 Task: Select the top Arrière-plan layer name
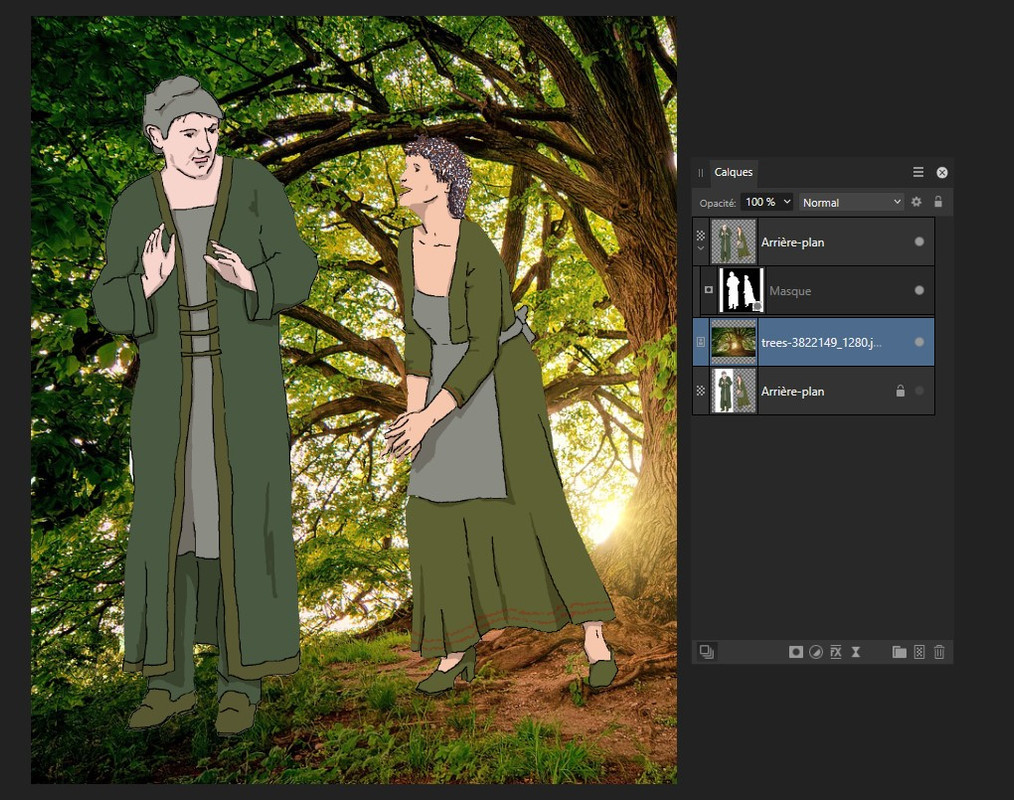792,243
